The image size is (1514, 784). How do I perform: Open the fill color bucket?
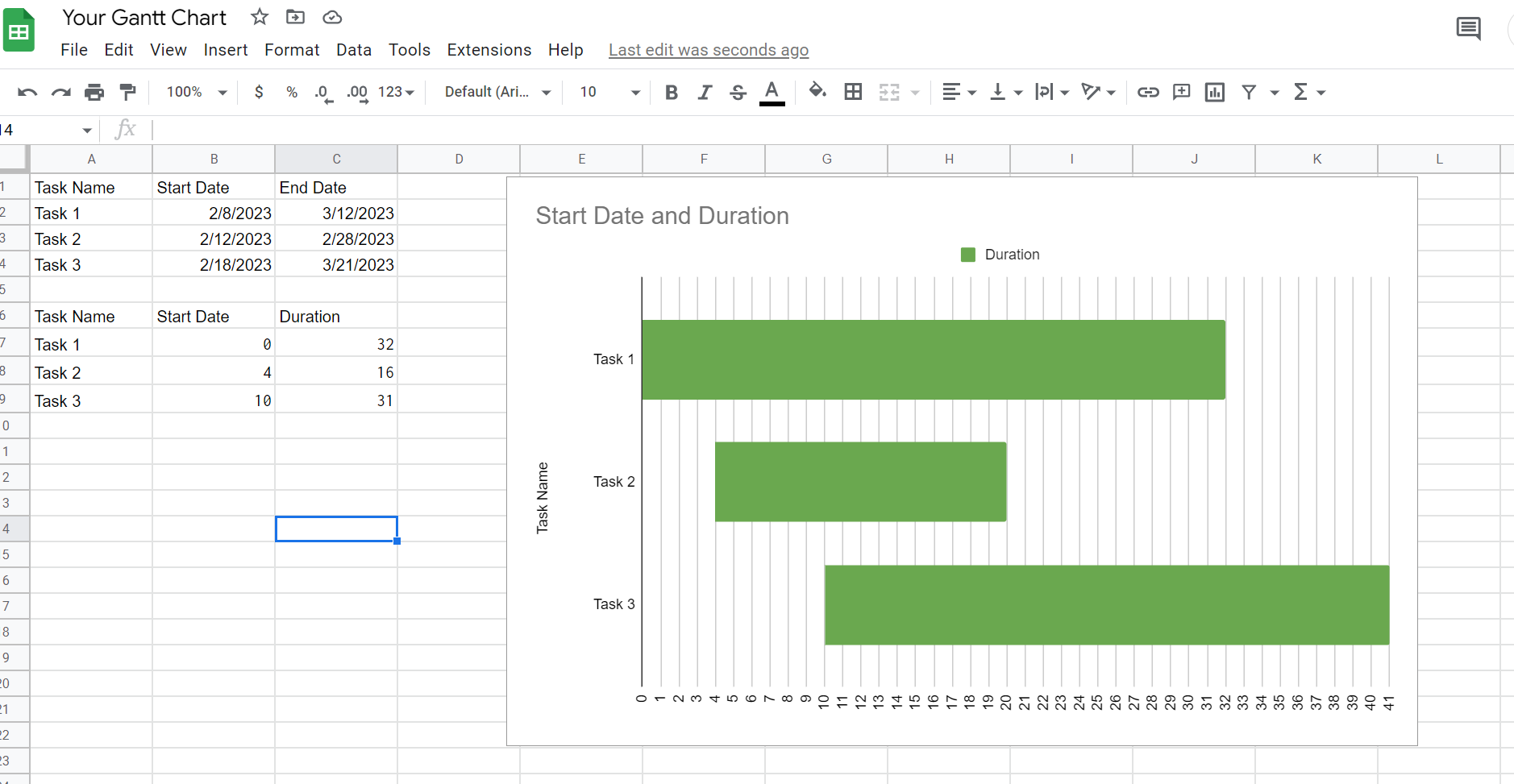[817, 91]
